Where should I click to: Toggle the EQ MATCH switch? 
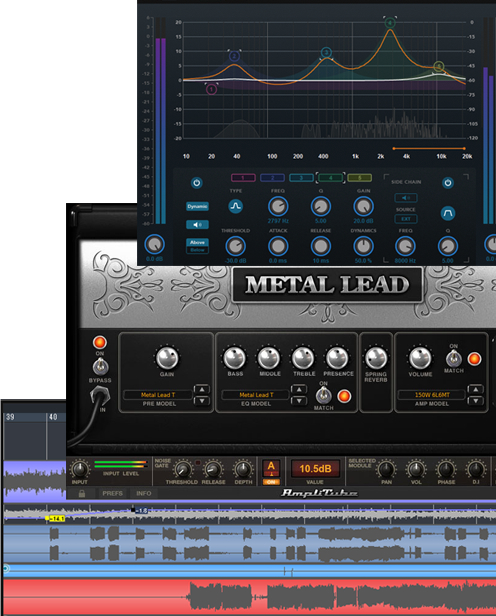[323, 395]
